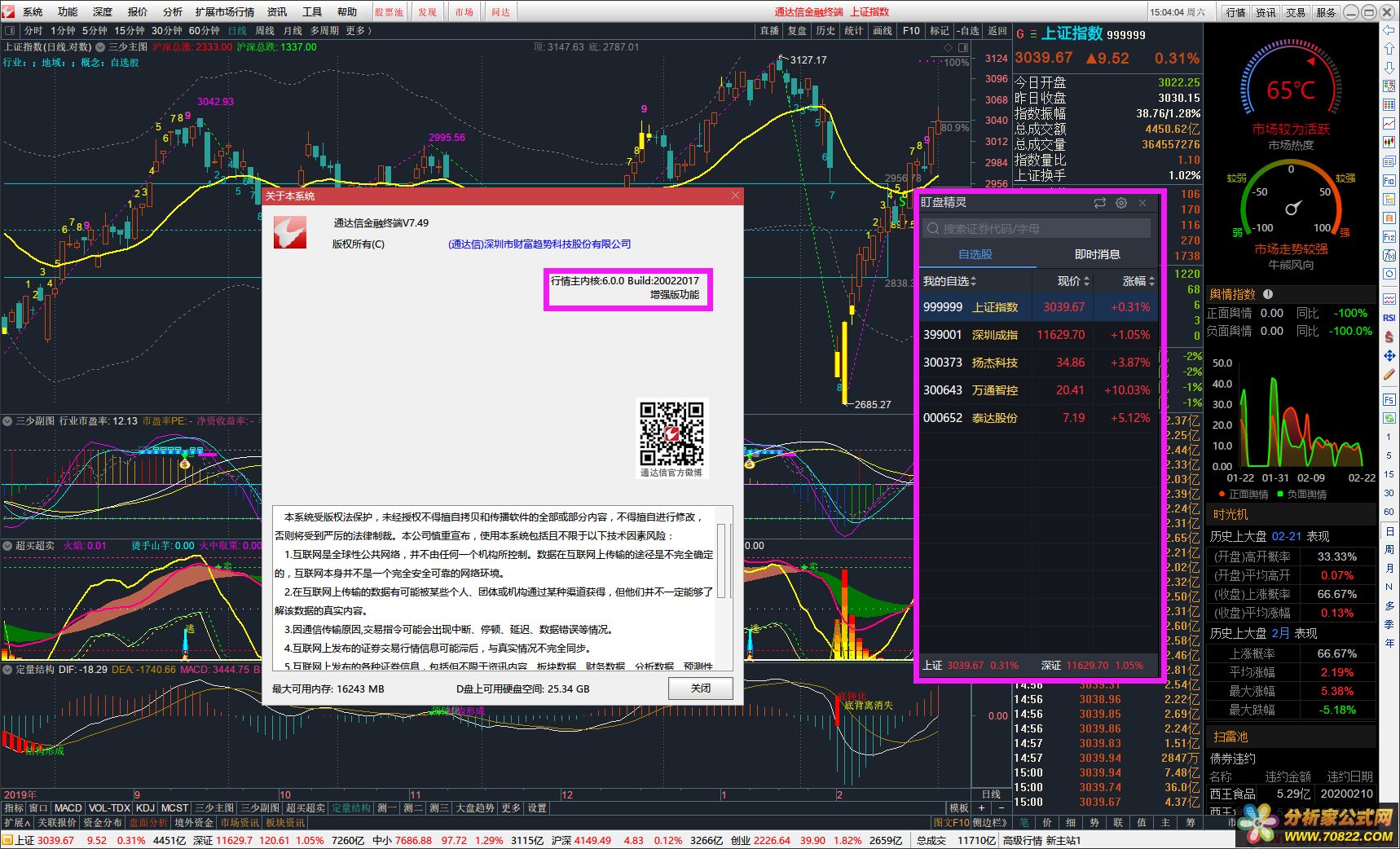Open 深圳市财富趋势科技 company link
The image size is (1400, 849).
coord(539,244)
